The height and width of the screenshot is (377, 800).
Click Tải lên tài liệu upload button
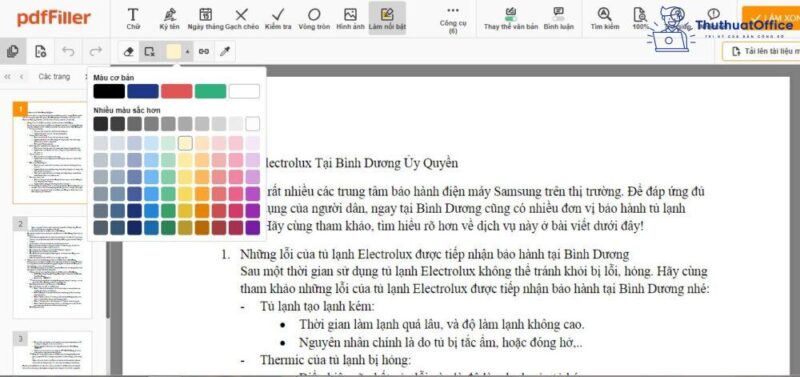tap(761, 52)
